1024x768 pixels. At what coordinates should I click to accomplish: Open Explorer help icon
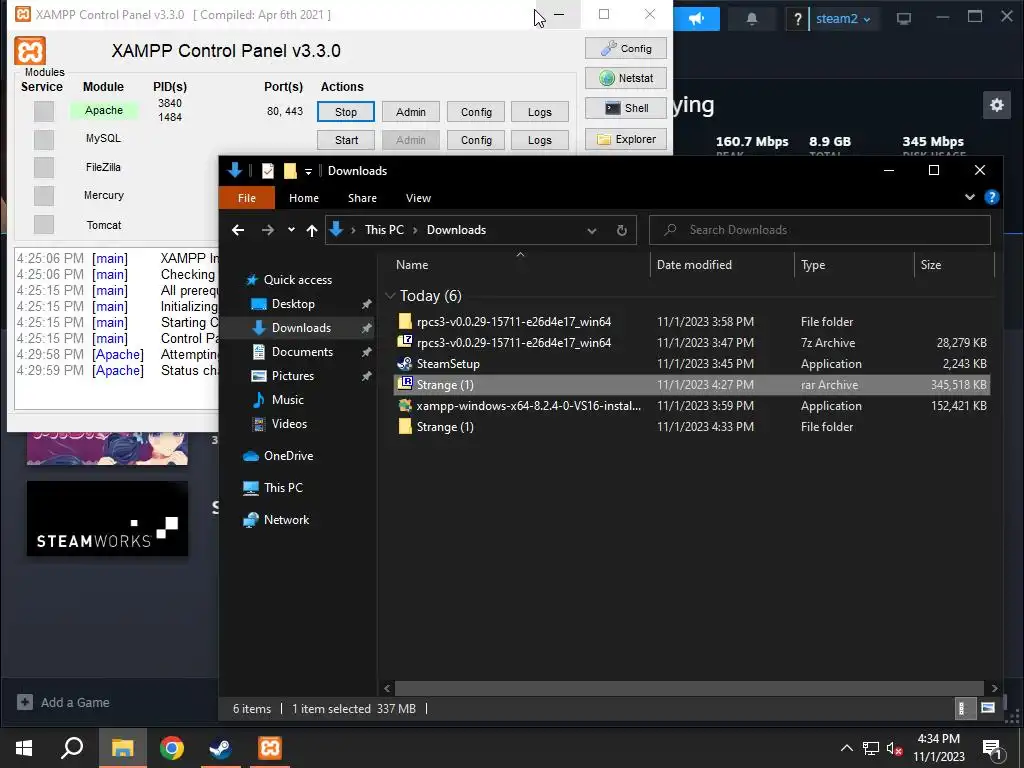click(x=991, y=197)
